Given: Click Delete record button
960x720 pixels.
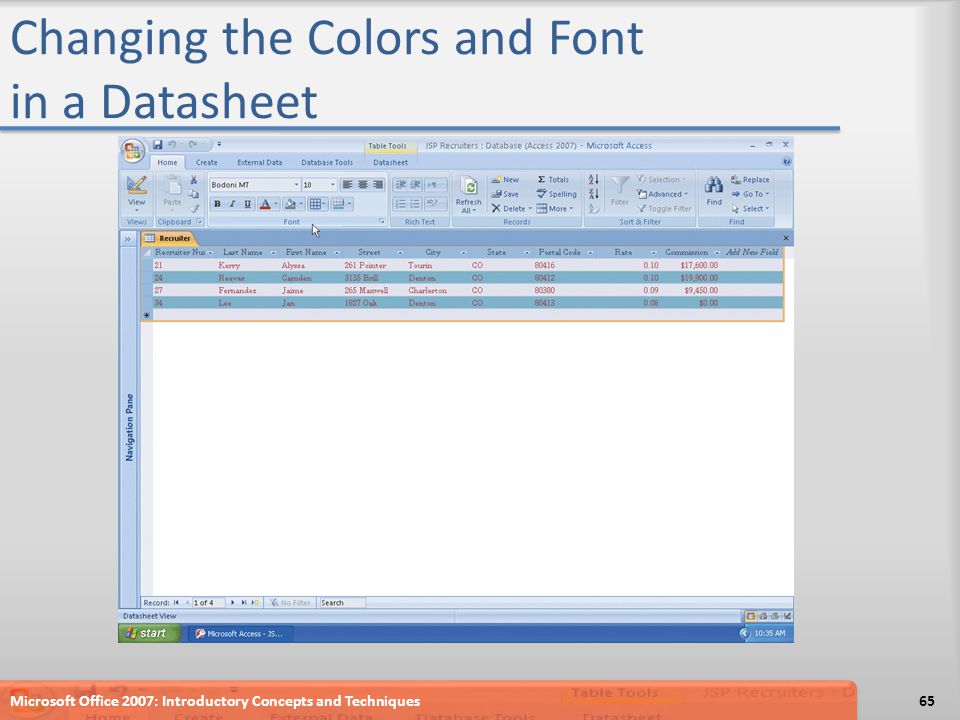Looking at the screenshot, I should coord(511,209).
